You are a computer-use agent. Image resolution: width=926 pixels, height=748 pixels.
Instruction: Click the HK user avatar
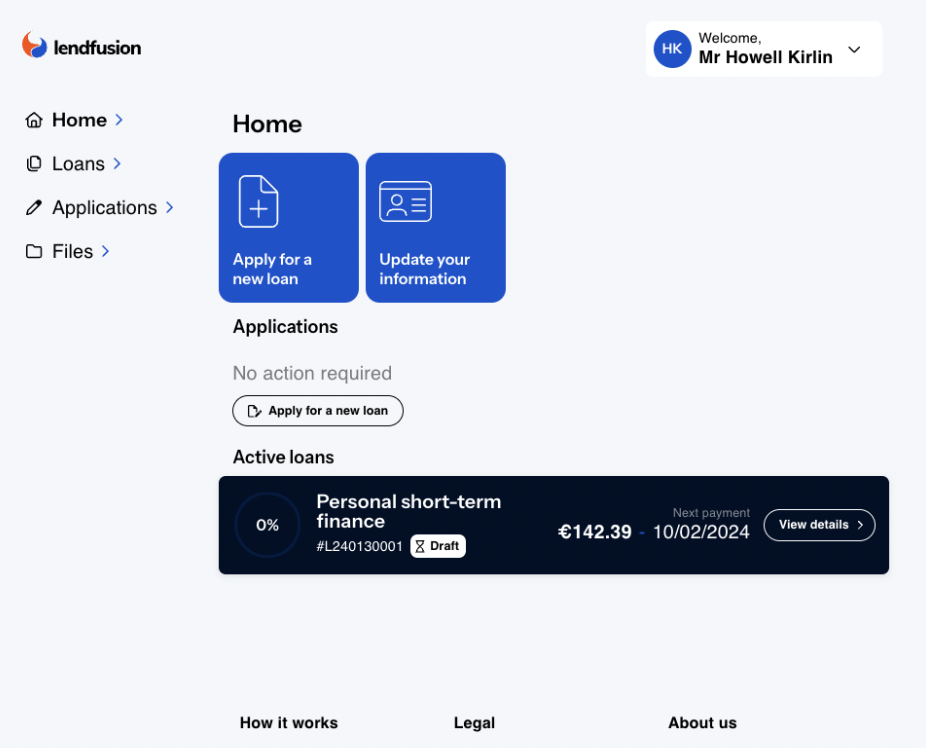click(x=672, y=49)
